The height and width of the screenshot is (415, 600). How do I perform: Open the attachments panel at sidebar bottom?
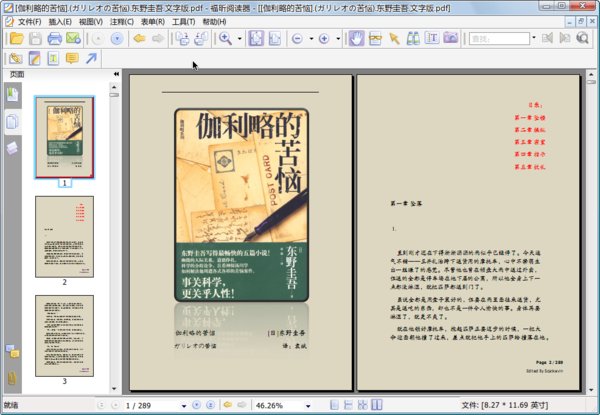[x=12, y=378]
